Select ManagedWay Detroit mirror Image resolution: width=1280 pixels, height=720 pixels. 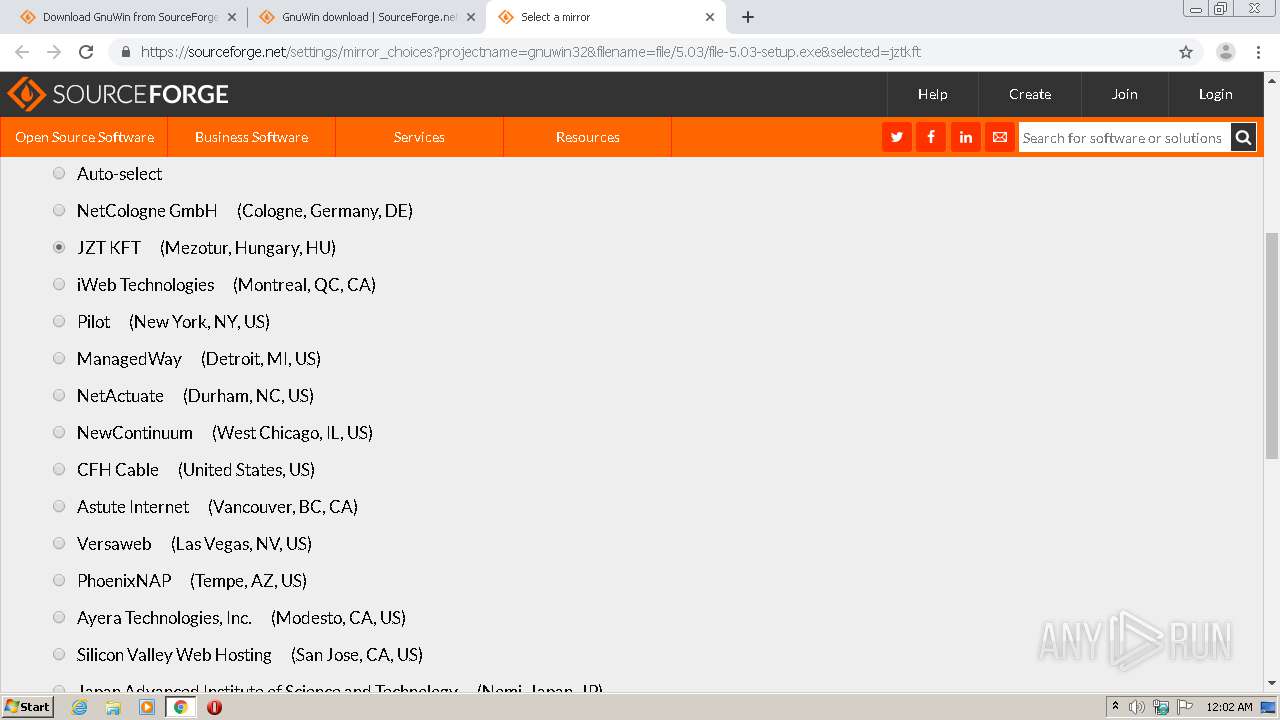click(59, 358)
